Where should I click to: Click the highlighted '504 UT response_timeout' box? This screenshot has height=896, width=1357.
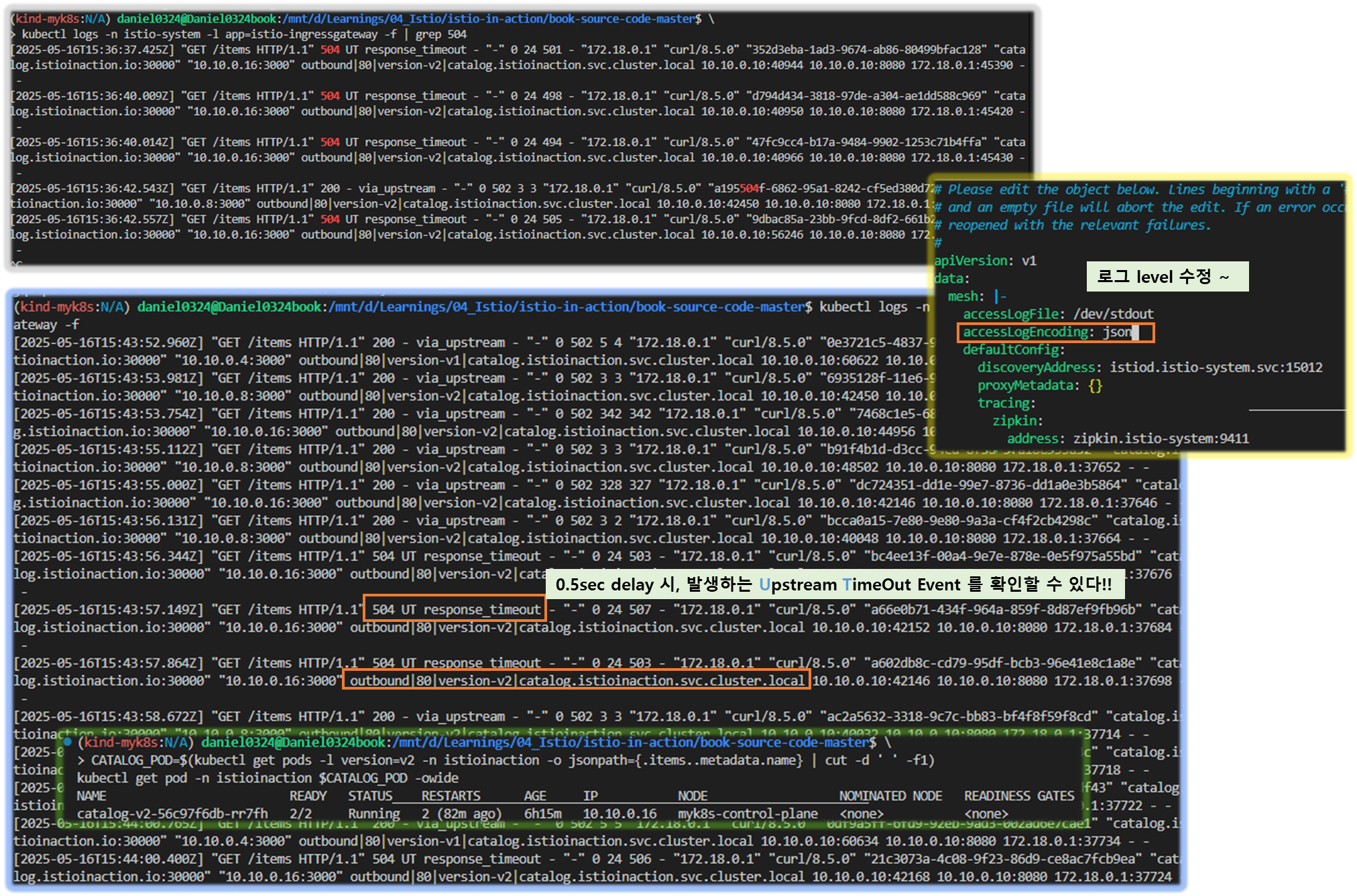point(455,609)
